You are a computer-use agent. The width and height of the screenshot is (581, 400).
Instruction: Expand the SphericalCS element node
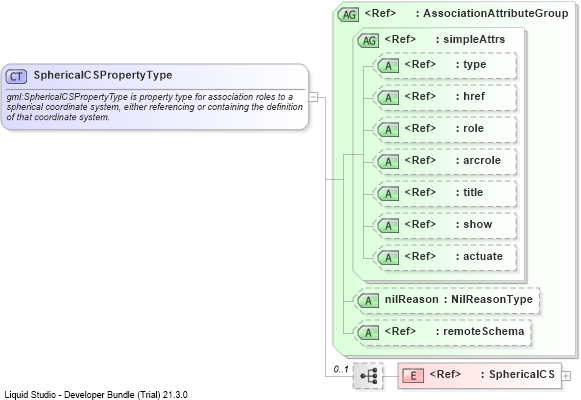click(x=566, y=376)
